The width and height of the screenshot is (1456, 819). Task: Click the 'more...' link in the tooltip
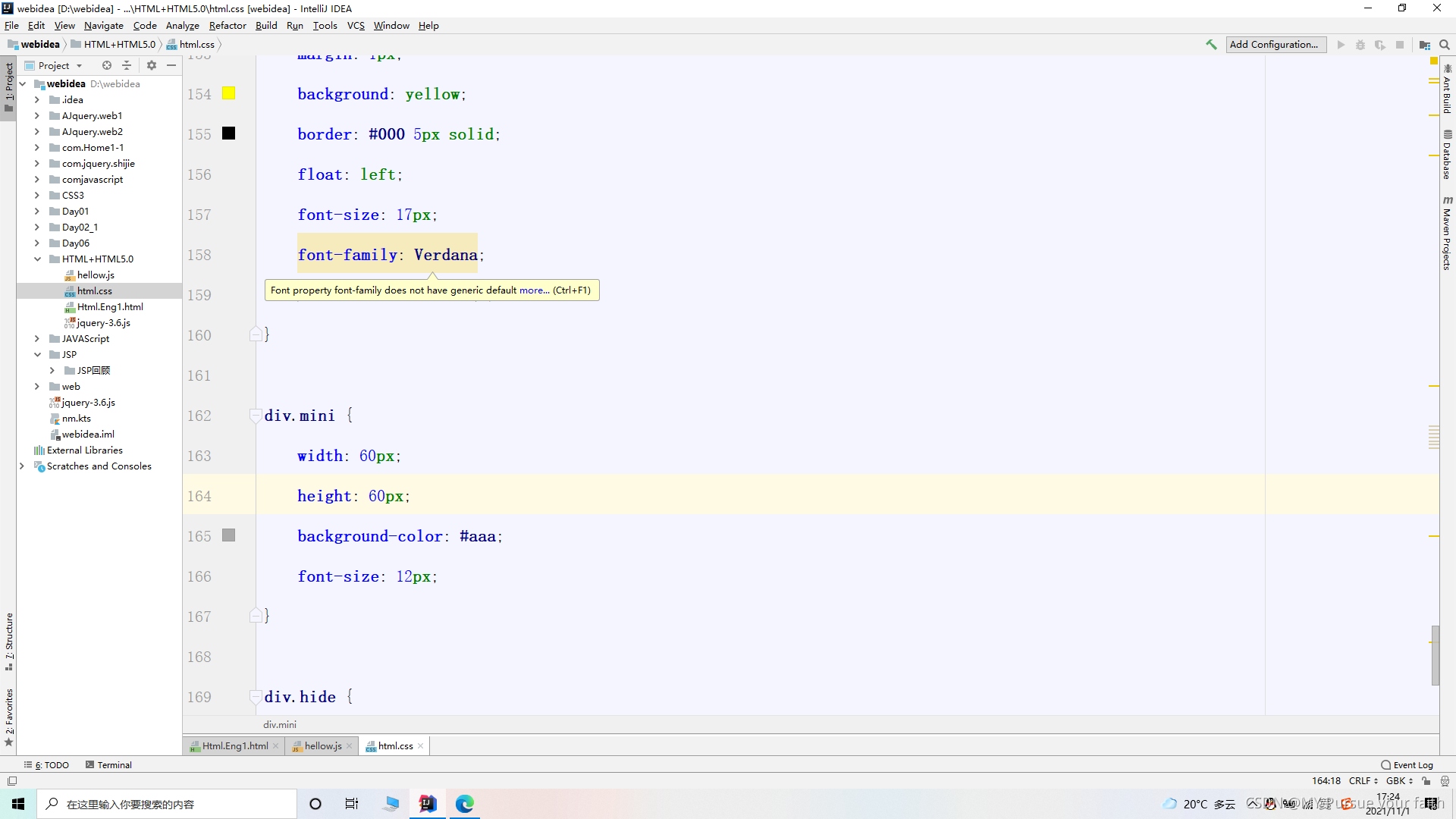tap(534, 290)
